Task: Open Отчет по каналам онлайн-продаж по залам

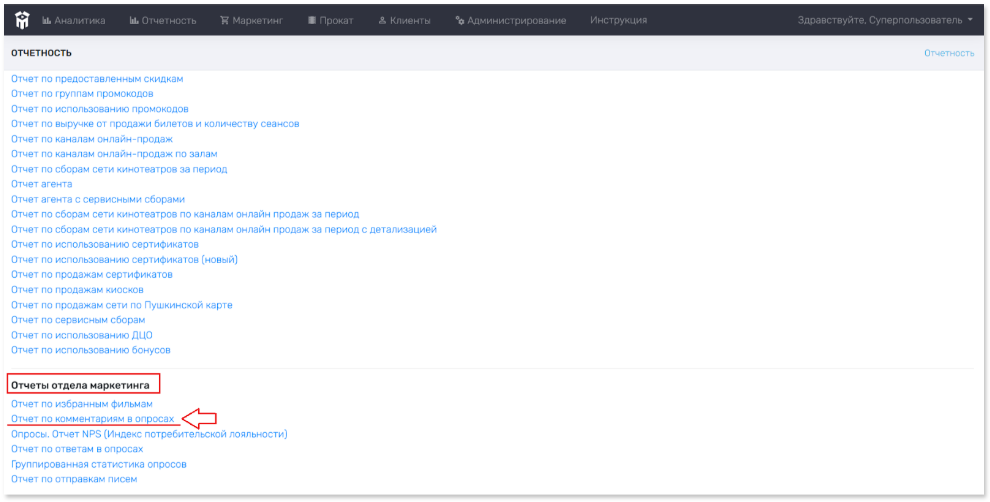Action: click(114, 154)
